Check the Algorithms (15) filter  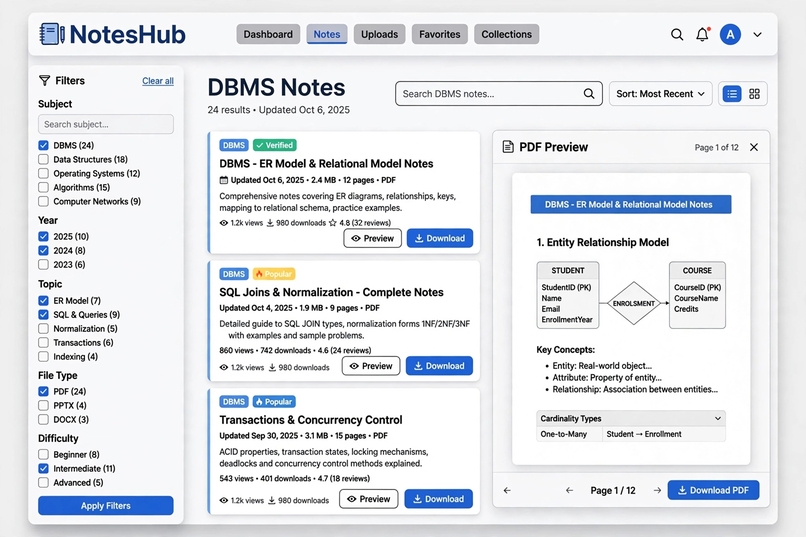(x=44, y=187)
